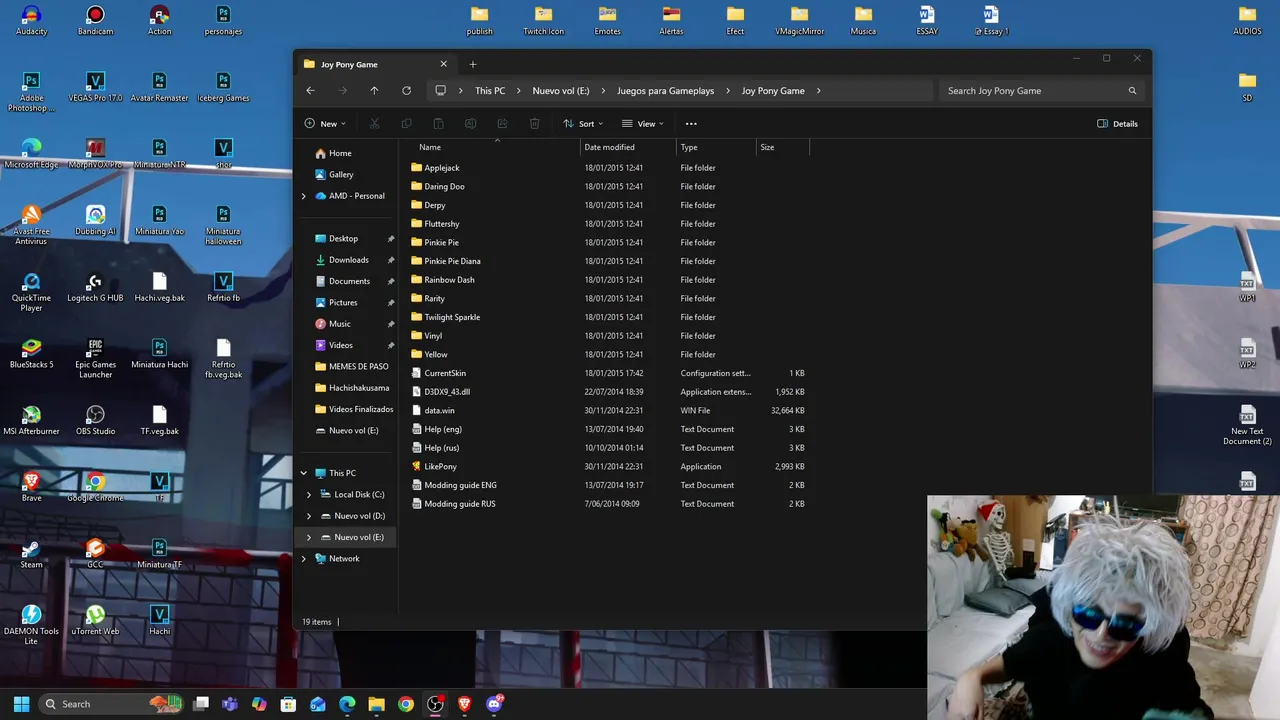Open MEMES DE PASO folder in sidebar
This screenshot has height=720, width=1280.
tap(358, 367)
